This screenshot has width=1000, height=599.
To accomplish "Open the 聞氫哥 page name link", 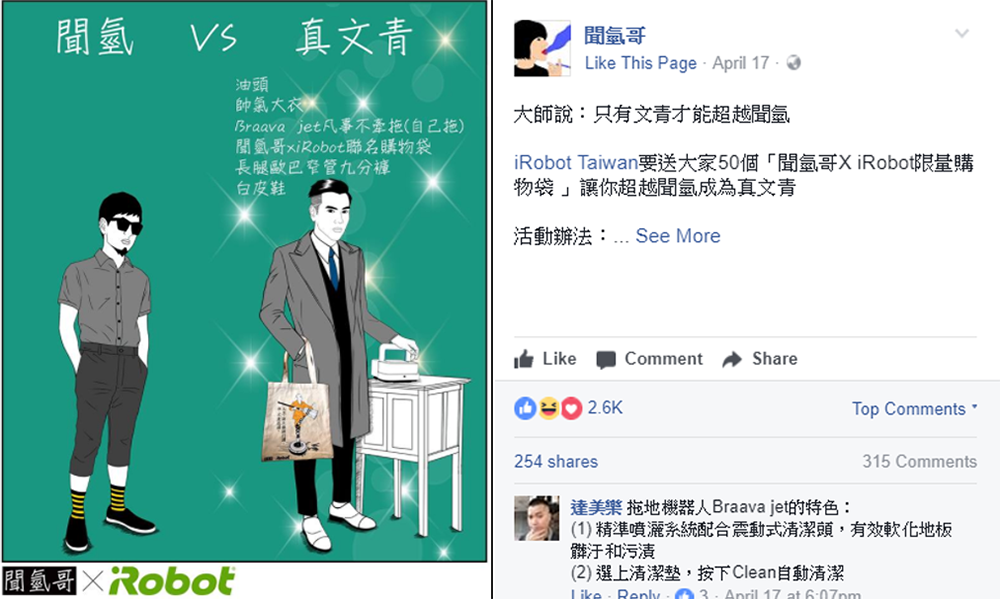I will pyautogui.click(x=615, y=35).
